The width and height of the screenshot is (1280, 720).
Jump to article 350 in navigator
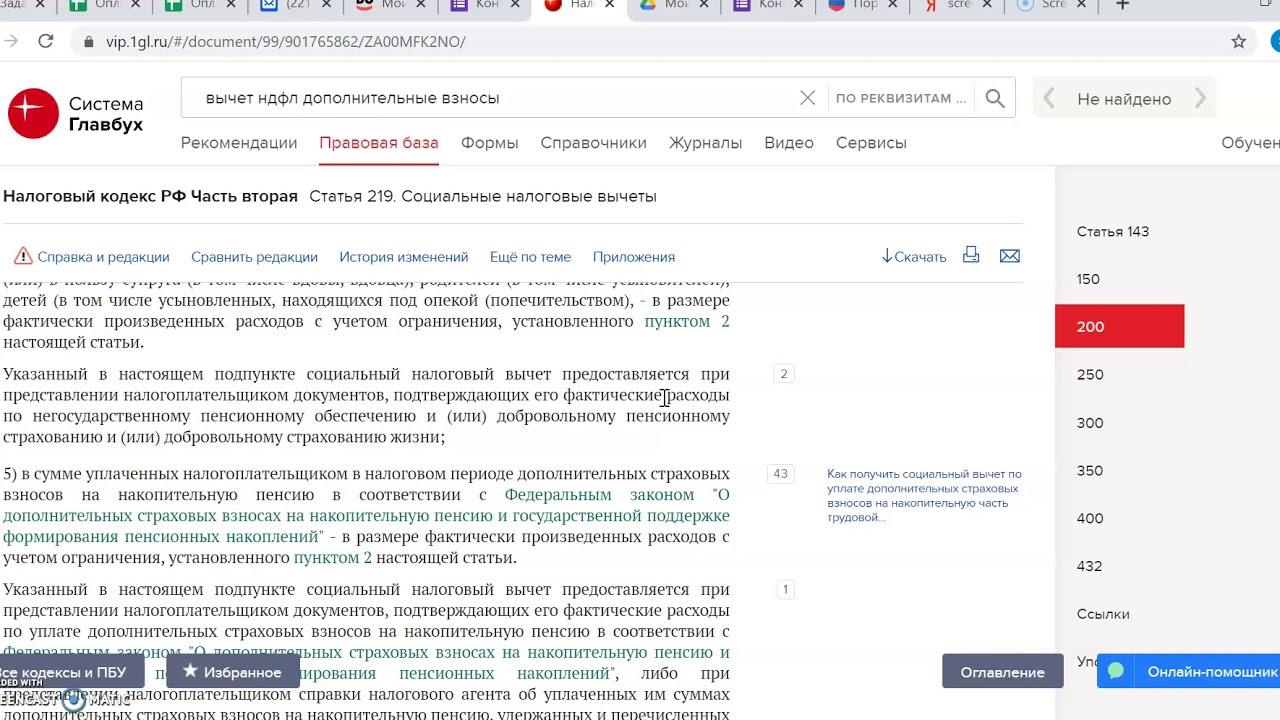pyautogui.click(x=1090, y=470)
